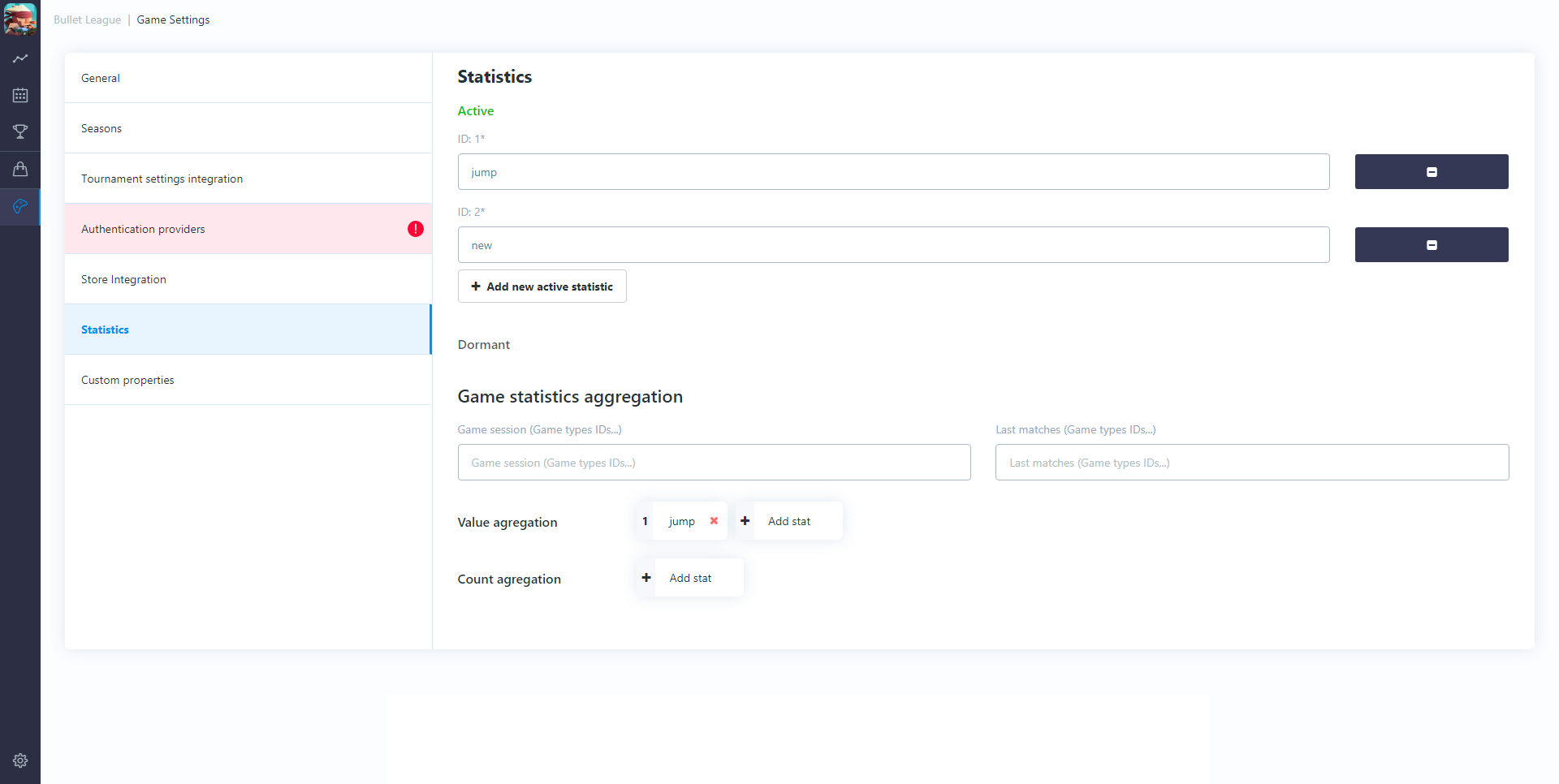Click the red warning icon on Authentication providers

point(415,229)
